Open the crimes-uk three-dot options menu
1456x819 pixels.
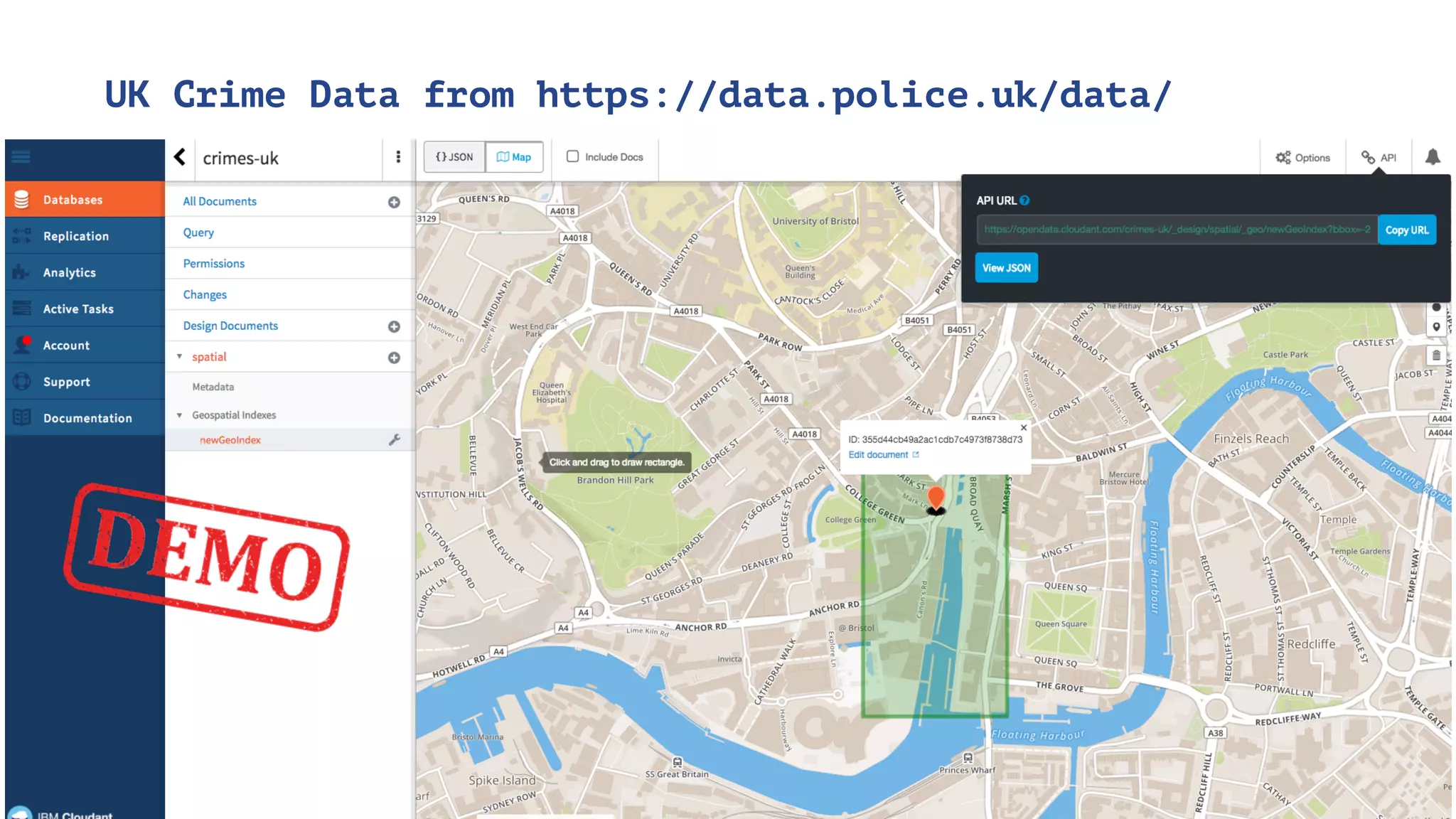(398, 157)
